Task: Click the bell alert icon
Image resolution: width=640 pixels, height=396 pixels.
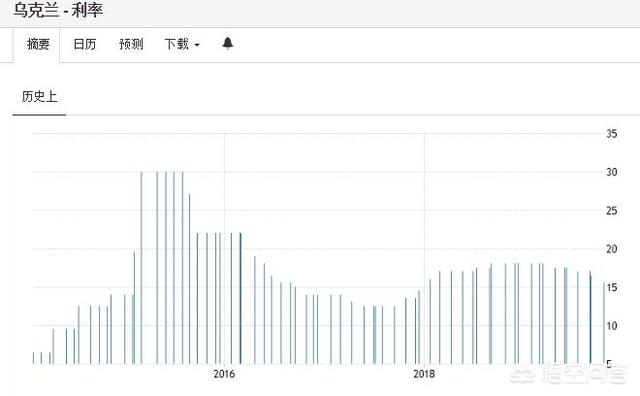Action: (x=228, y=43)
